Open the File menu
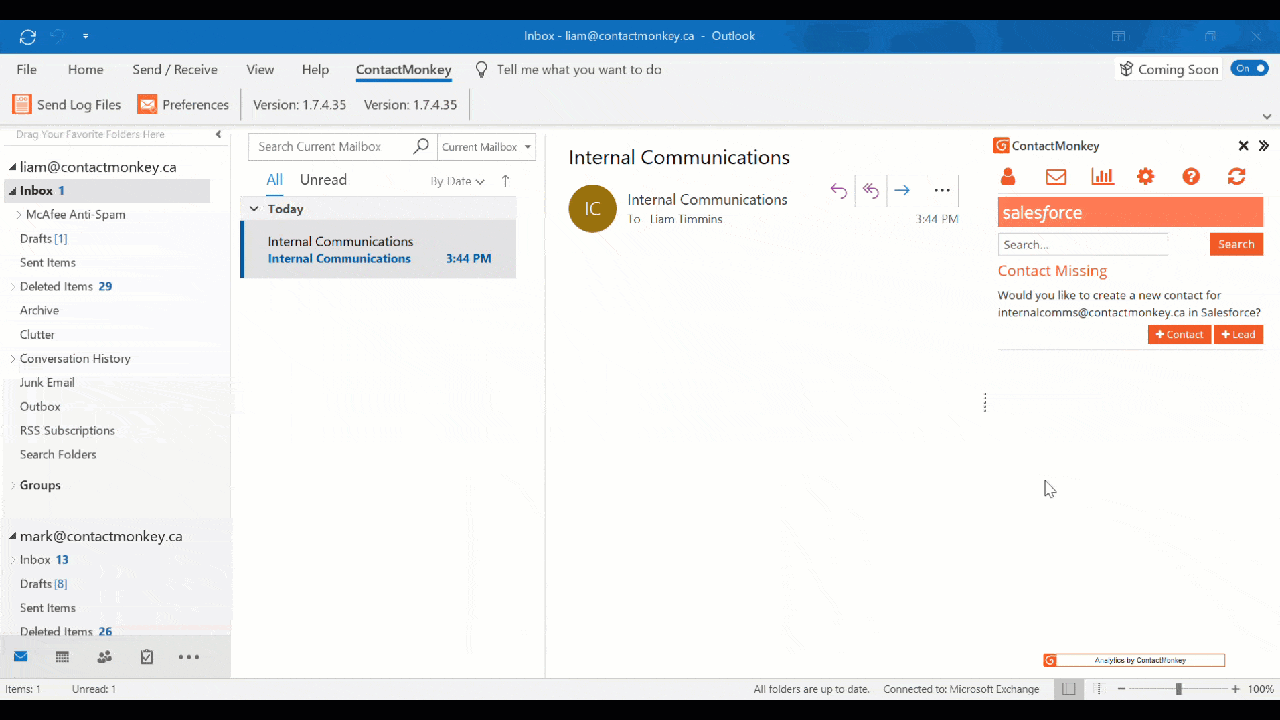1280x720 pixels. pyautogui.click(x=27, y=70)
